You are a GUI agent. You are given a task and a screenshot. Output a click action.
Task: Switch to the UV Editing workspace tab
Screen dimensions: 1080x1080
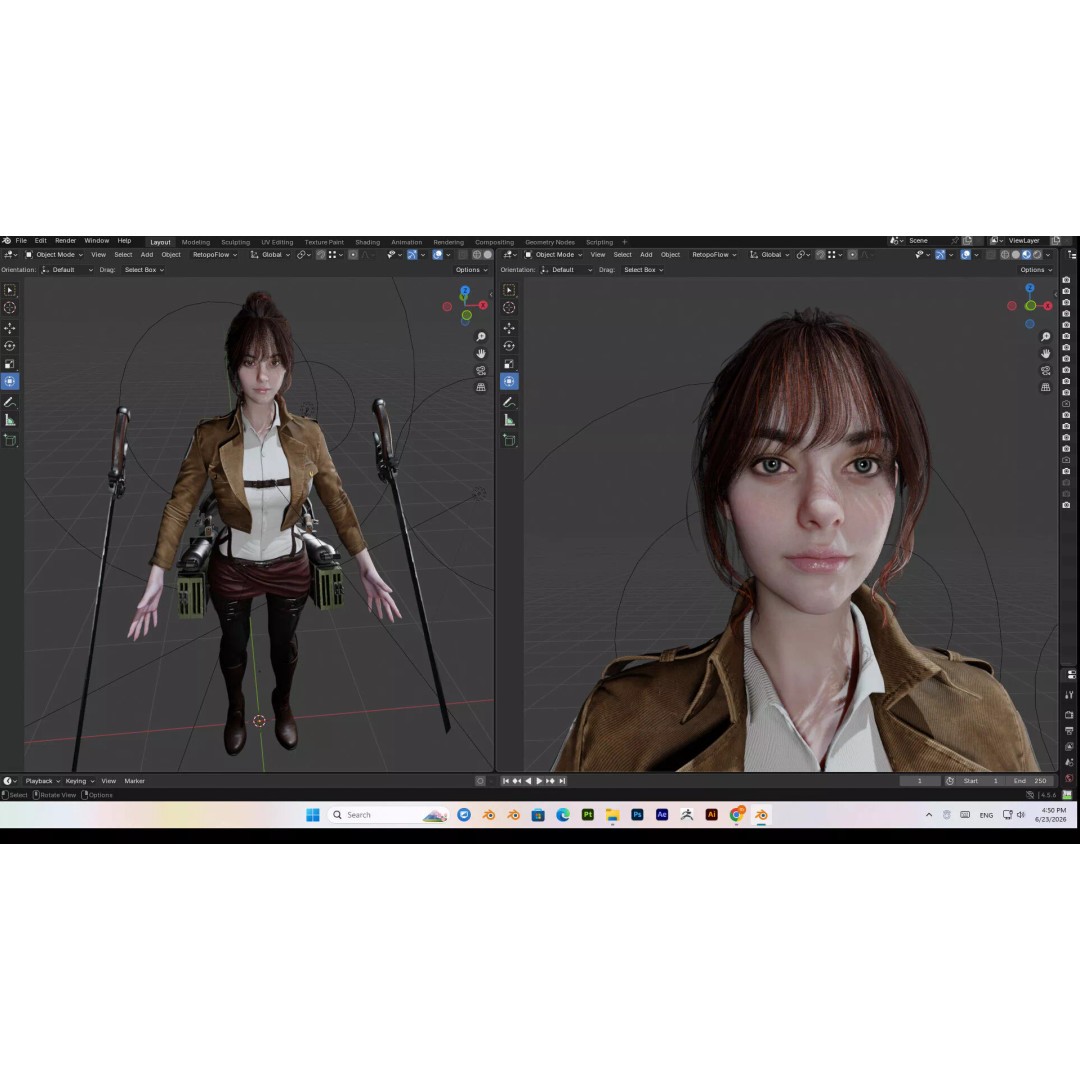[277, 242]
